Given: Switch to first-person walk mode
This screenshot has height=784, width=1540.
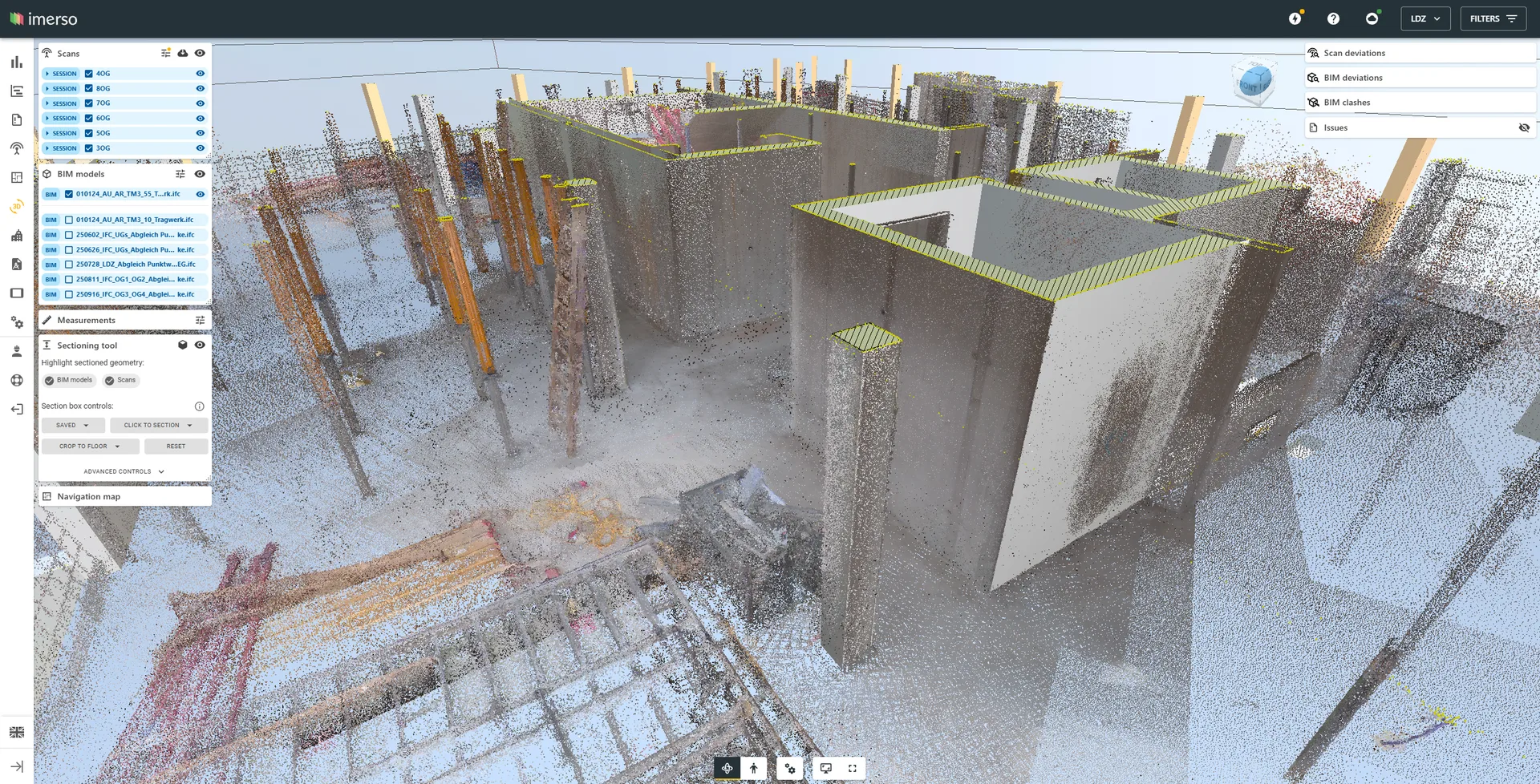Looking at the screenshot, I should 753,768.
